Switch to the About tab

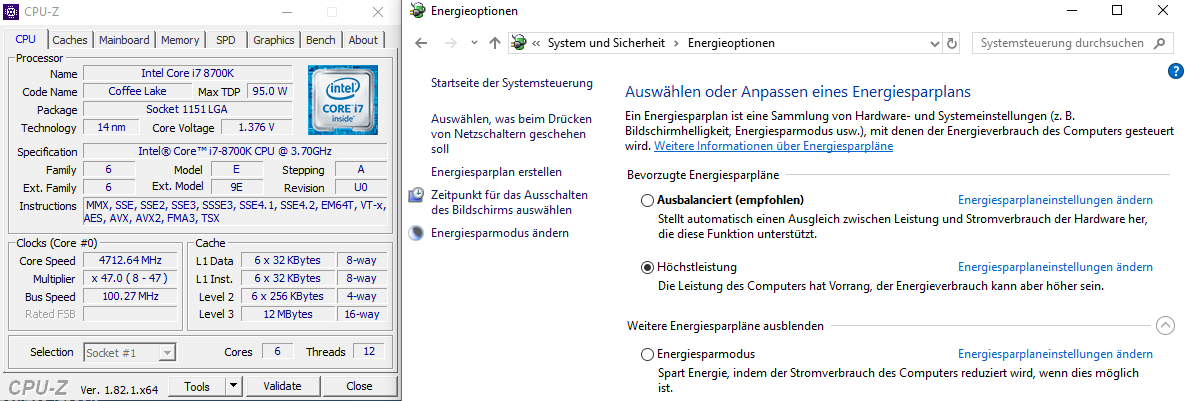tap(363, 40)
